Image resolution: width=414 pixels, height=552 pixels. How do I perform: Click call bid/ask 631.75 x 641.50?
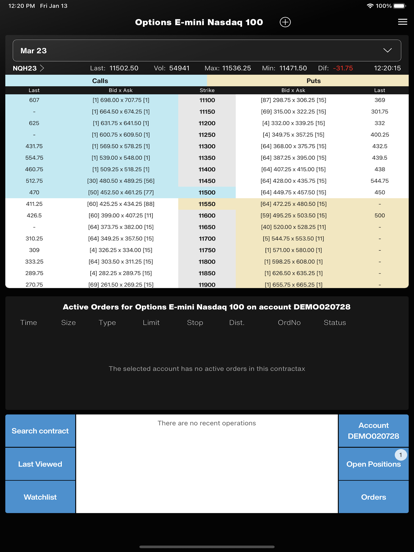pos(121,123)
